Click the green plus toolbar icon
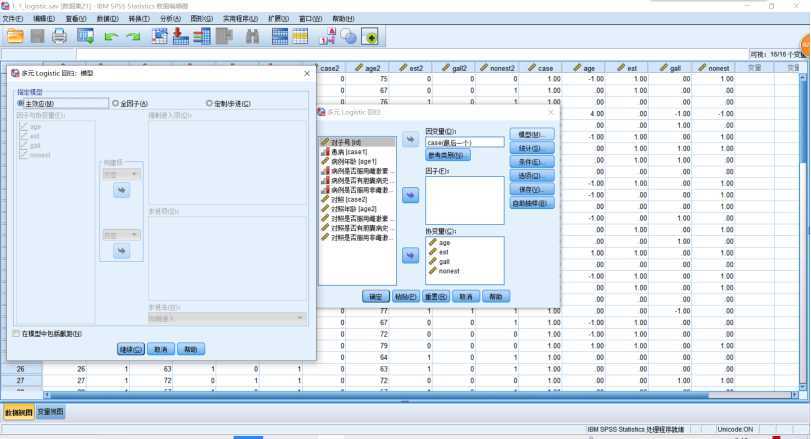 click(370, 37)
